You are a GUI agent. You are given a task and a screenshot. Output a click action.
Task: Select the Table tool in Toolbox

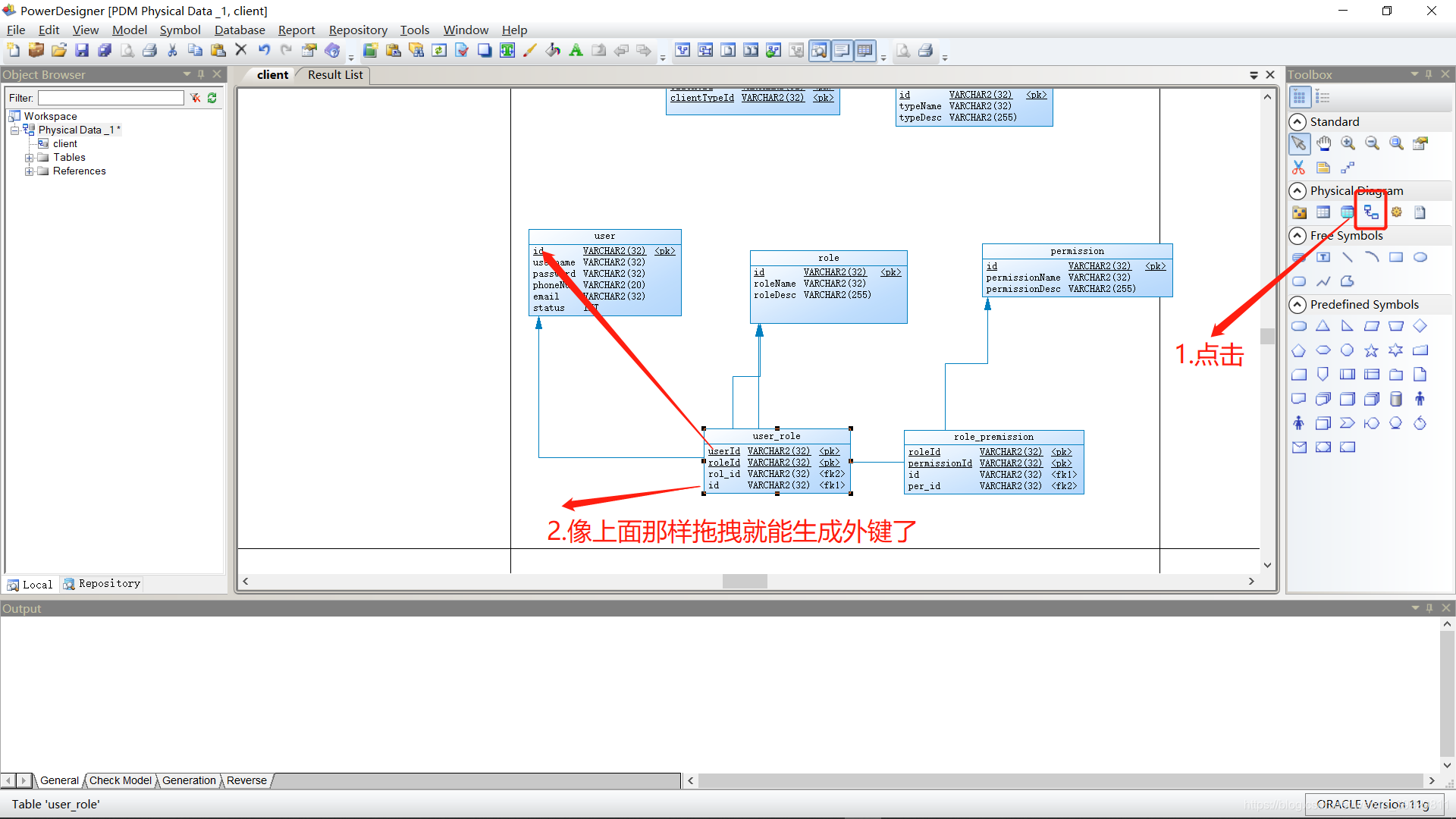coord(1323,212)
